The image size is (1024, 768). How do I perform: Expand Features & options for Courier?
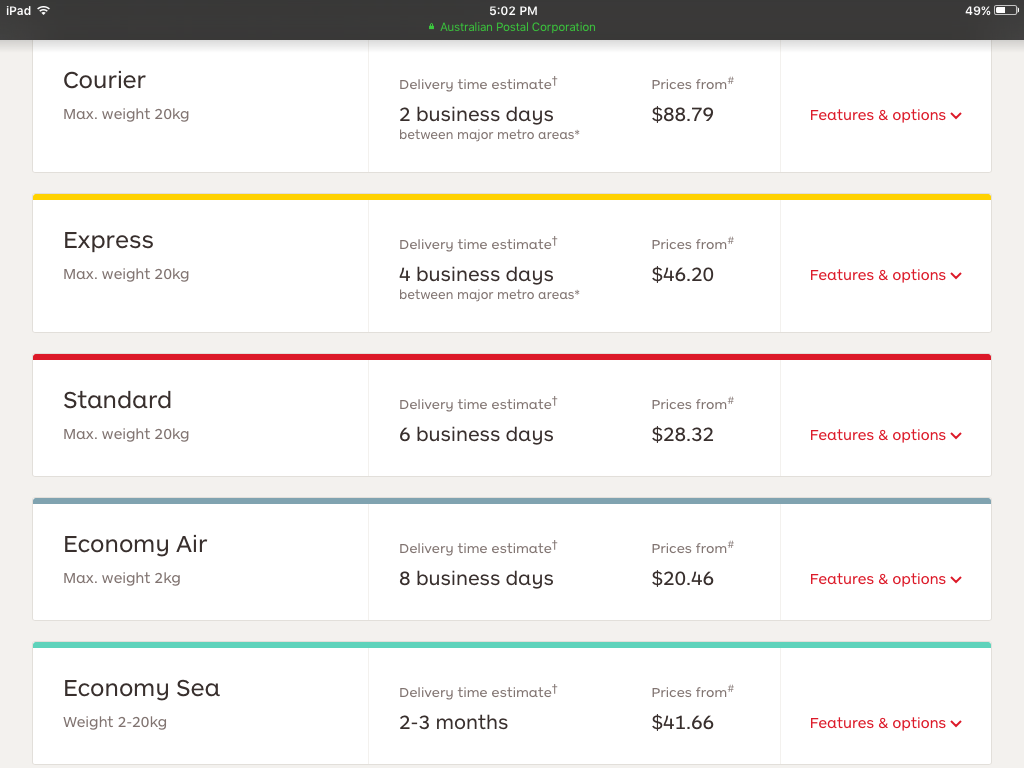coord(885,115)
